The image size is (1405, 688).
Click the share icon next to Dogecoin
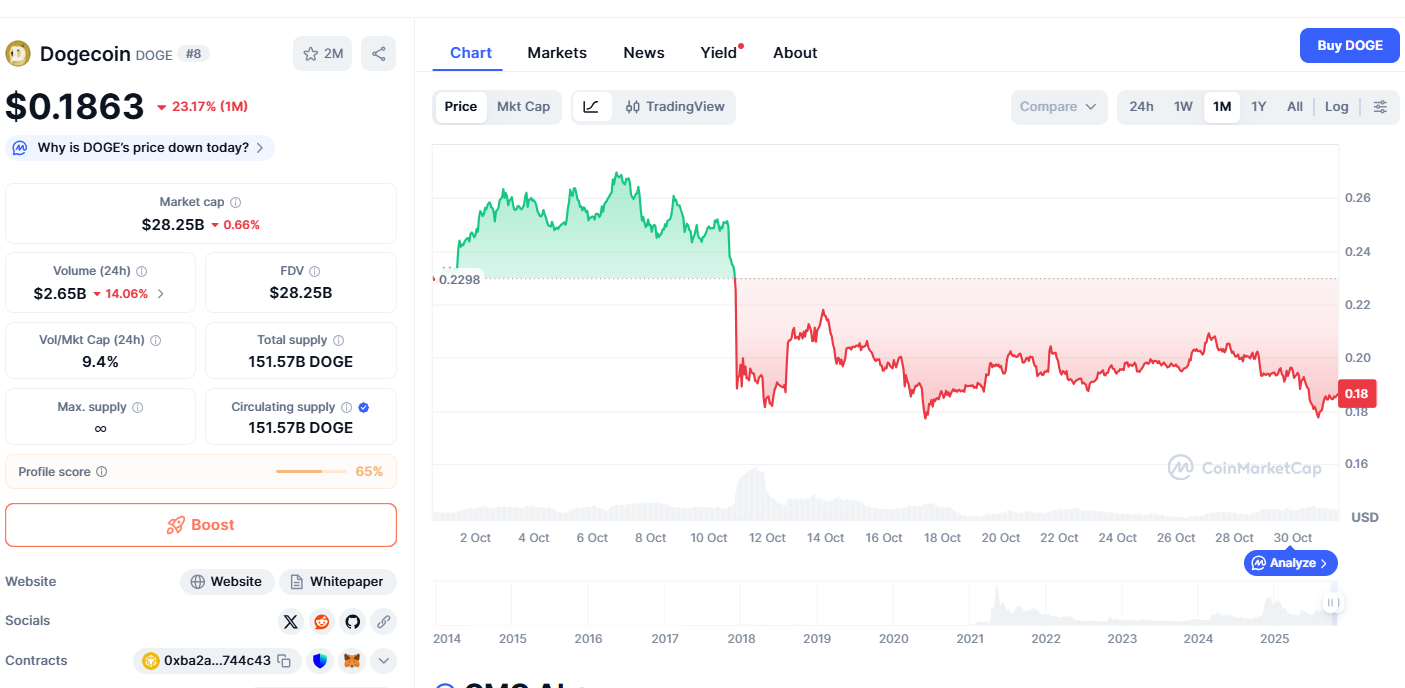tap(378, 54)
